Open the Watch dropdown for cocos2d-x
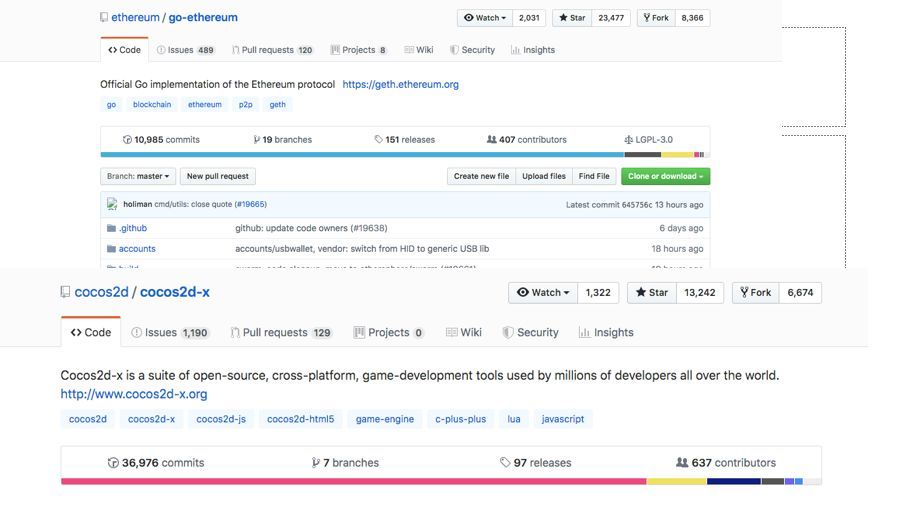 pyautogui.click(x=543, y=293)
